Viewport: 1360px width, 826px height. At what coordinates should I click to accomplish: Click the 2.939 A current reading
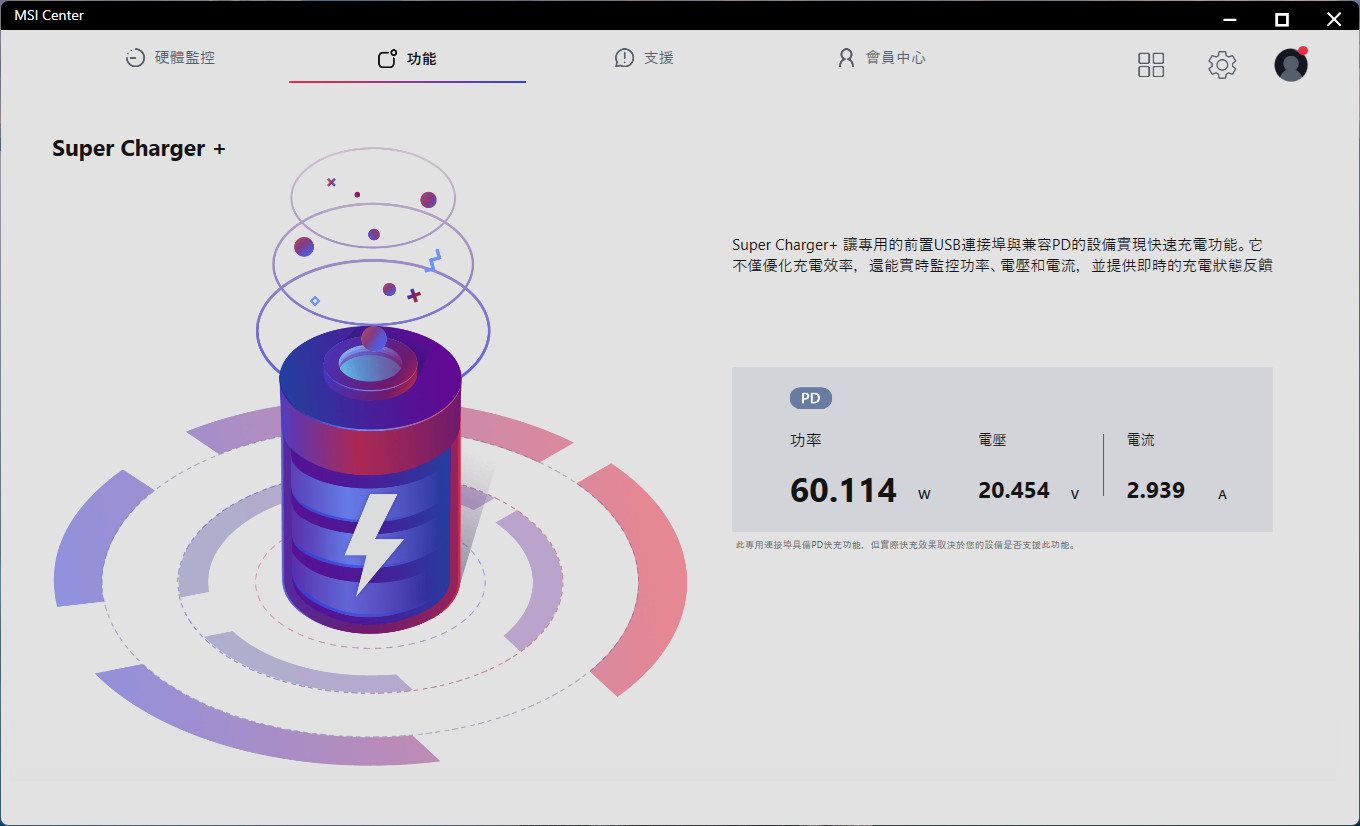point(1155,491)
